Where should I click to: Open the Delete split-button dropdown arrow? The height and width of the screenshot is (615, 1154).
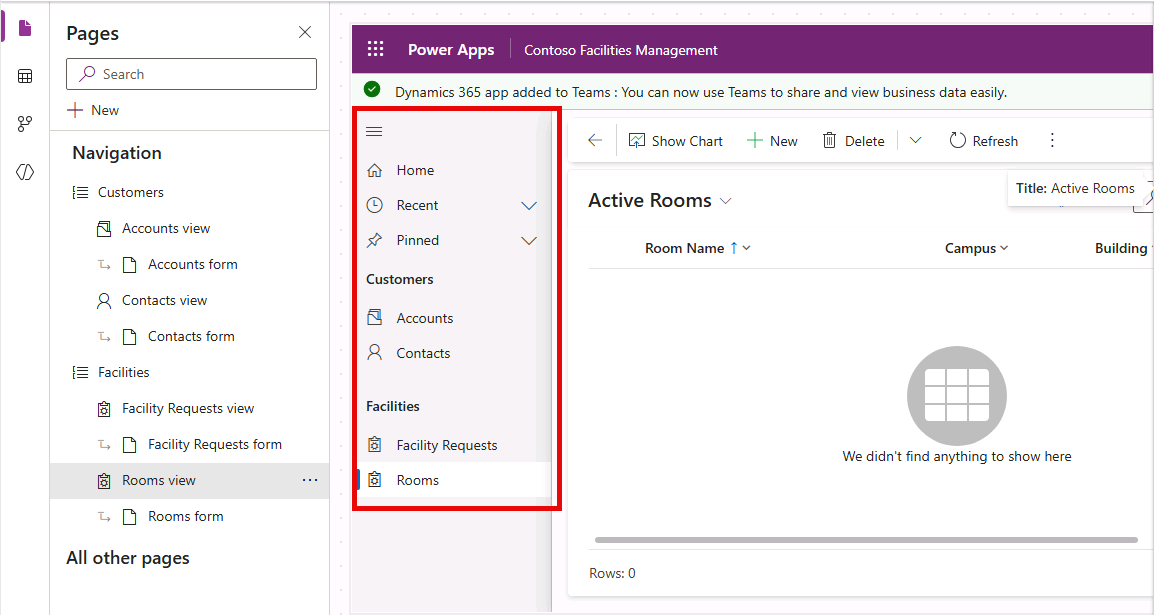[x=915, y=141]
